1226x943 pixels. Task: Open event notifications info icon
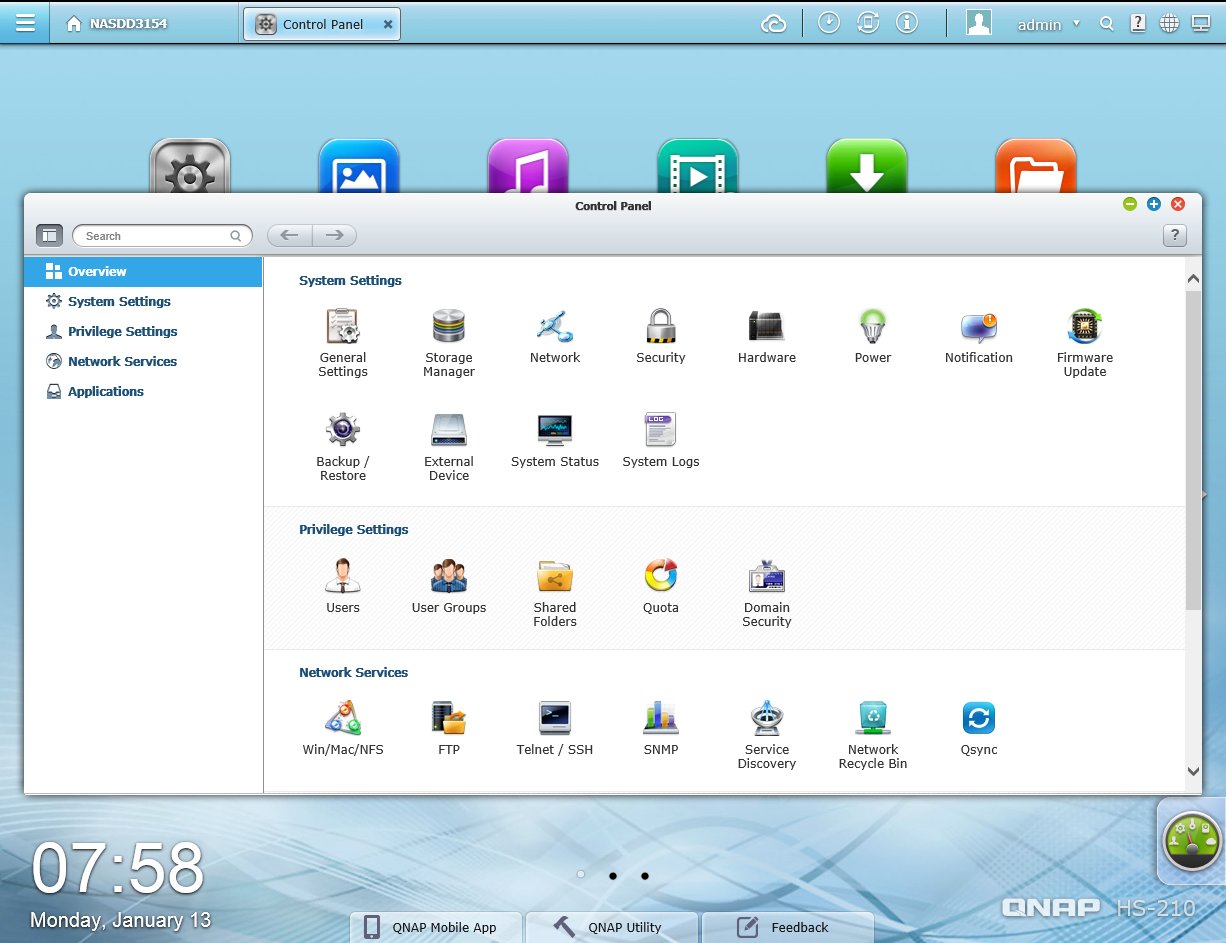coord(907,23)
